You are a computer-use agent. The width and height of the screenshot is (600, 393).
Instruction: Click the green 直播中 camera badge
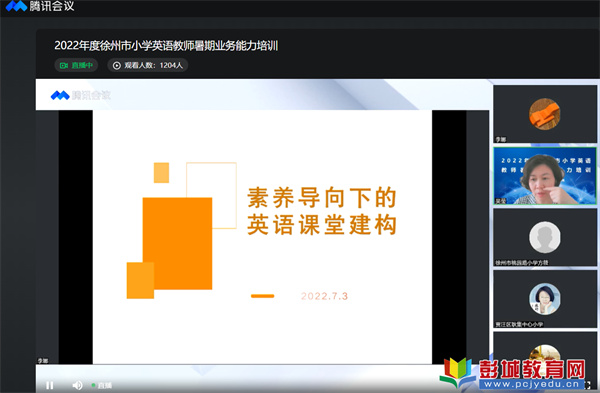point(76,65)
